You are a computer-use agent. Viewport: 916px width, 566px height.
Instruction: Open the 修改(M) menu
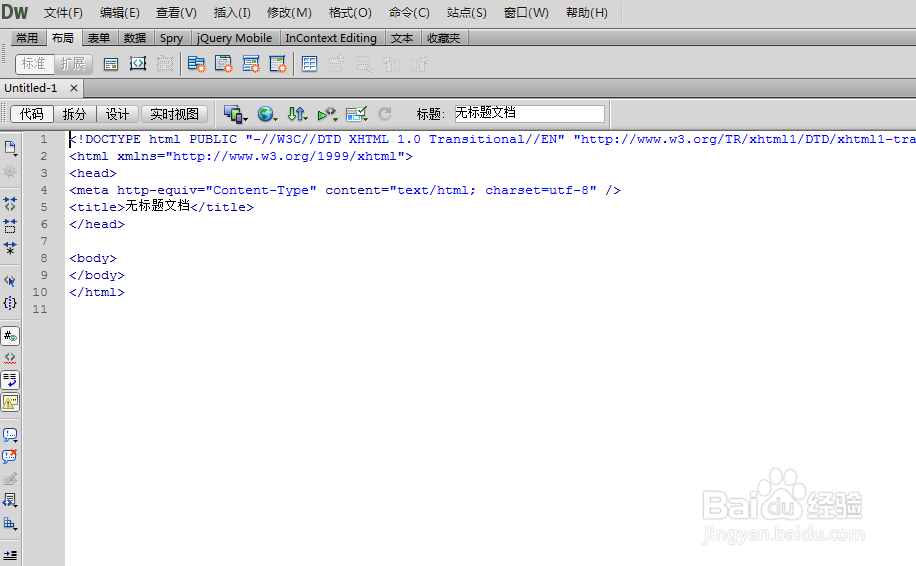(x=289, y=12)
